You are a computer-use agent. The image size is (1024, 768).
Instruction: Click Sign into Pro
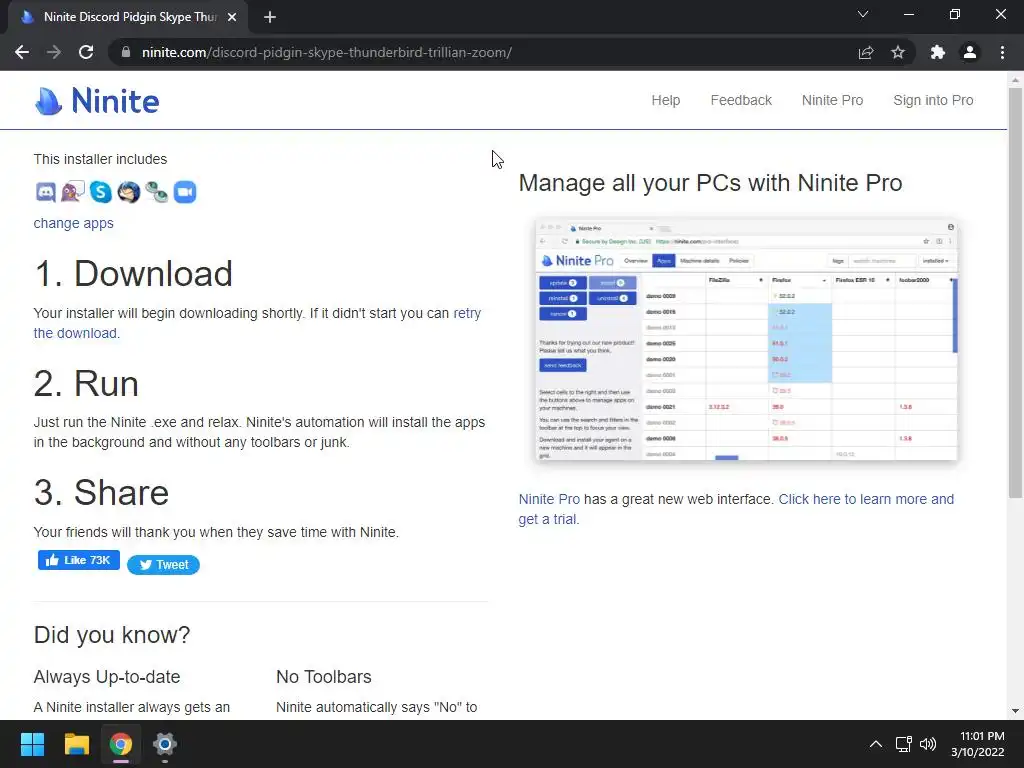coord(933,100)
